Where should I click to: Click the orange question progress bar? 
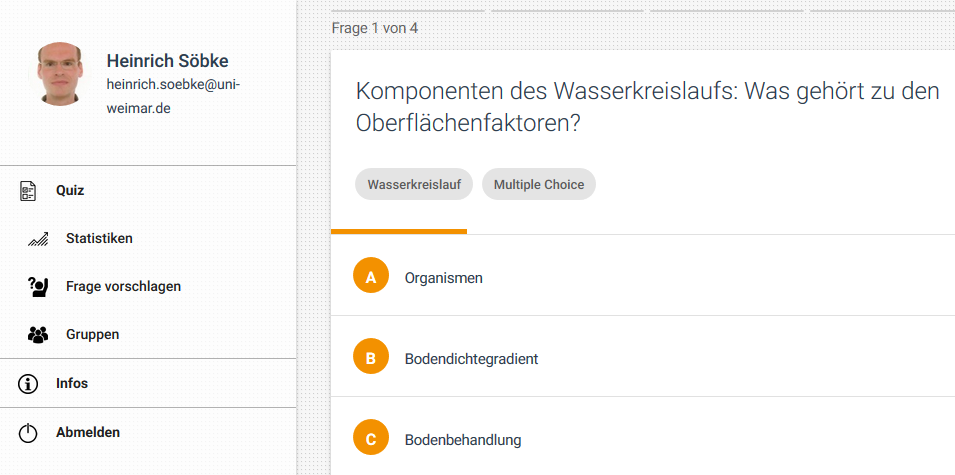[x=399, y=232]
